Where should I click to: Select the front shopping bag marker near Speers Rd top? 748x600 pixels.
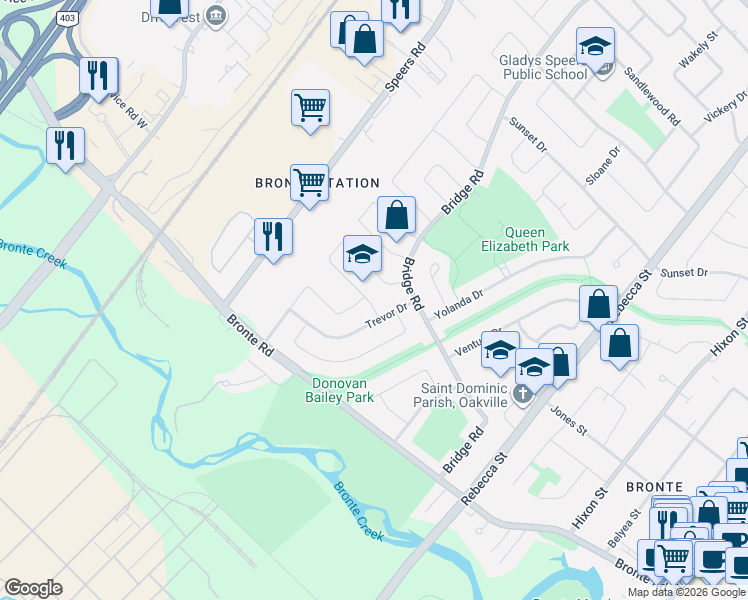click(x=364, y=42)
